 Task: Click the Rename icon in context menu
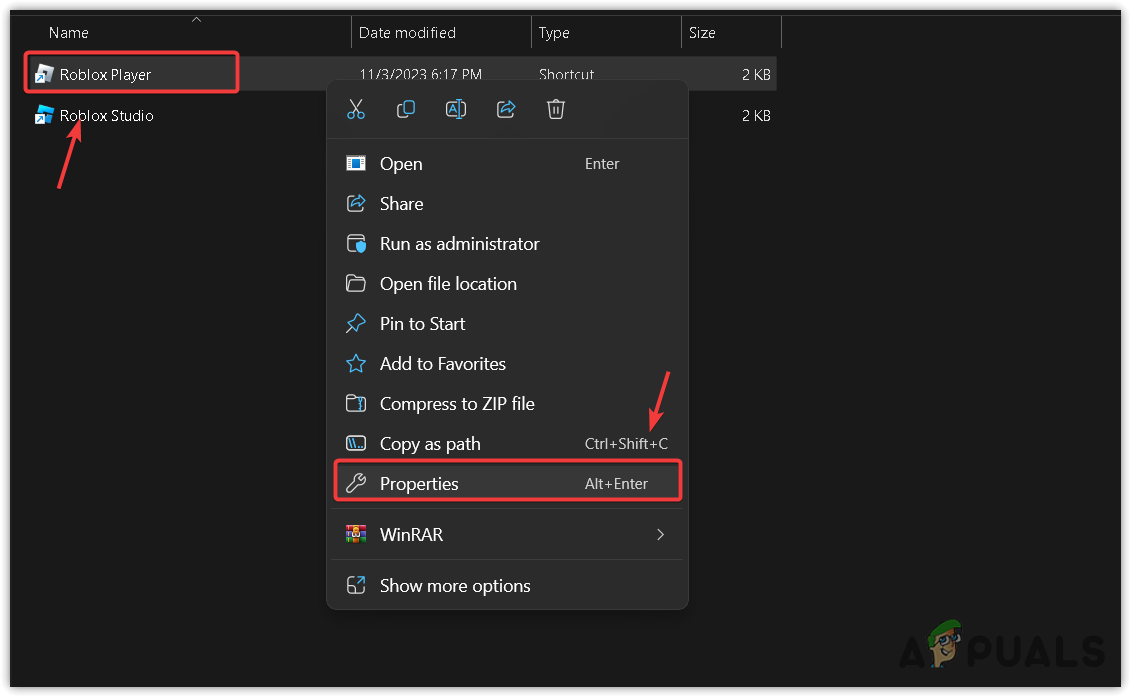click(x=456, y=110)
